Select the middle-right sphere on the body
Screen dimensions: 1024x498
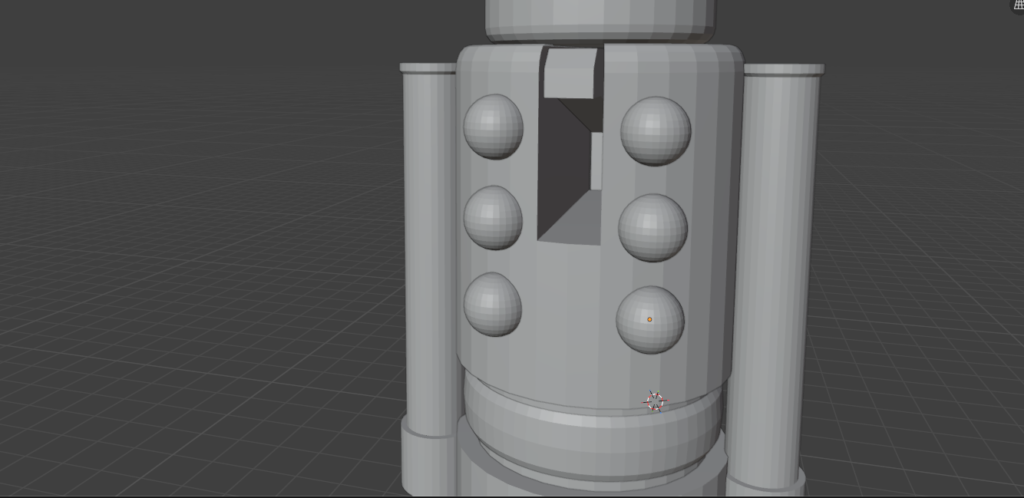pyautogui.click(x=652, y=227)
